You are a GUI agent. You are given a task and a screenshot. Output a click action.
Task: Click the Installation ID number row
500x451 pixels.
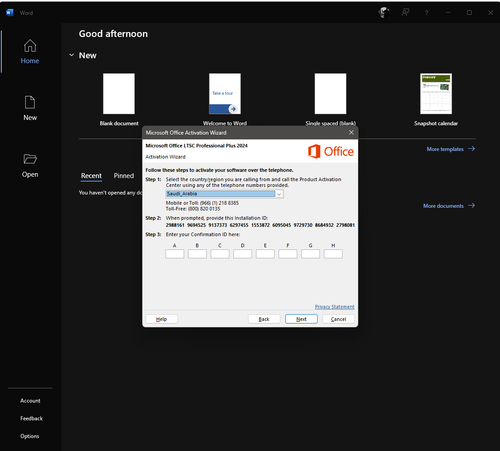point(260,225)
